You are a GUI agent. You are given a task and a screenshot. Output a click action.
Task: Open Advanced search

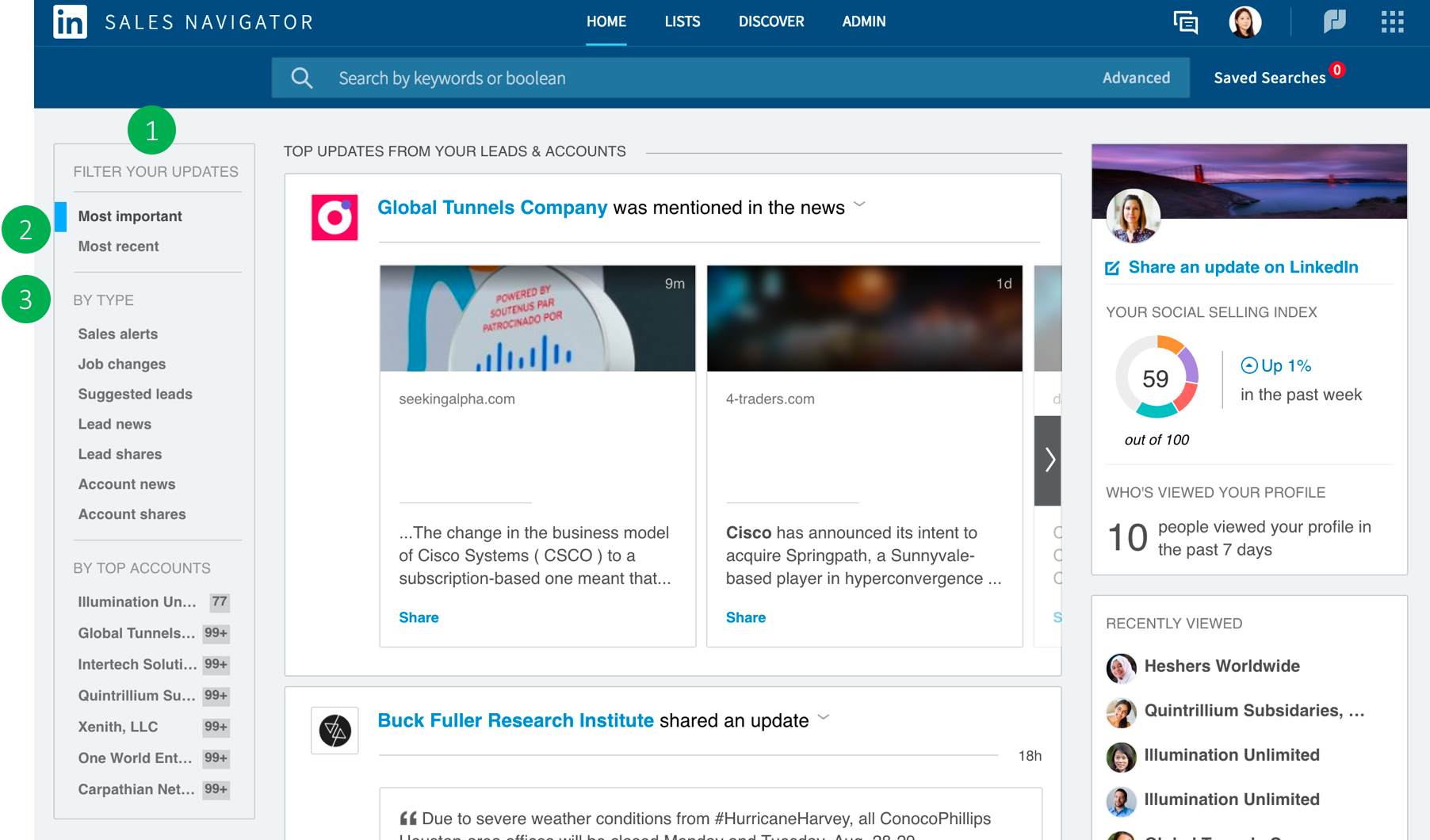pos(1136,78)
